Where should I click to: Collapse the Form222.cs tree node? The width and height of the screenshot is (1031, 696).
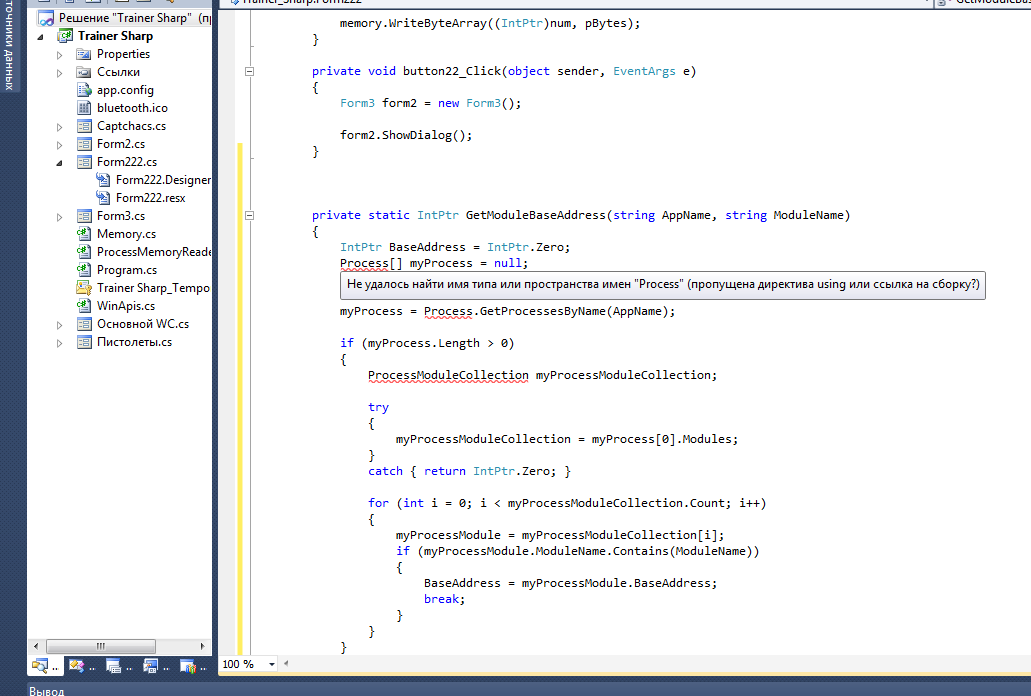[x=60, y=162]
